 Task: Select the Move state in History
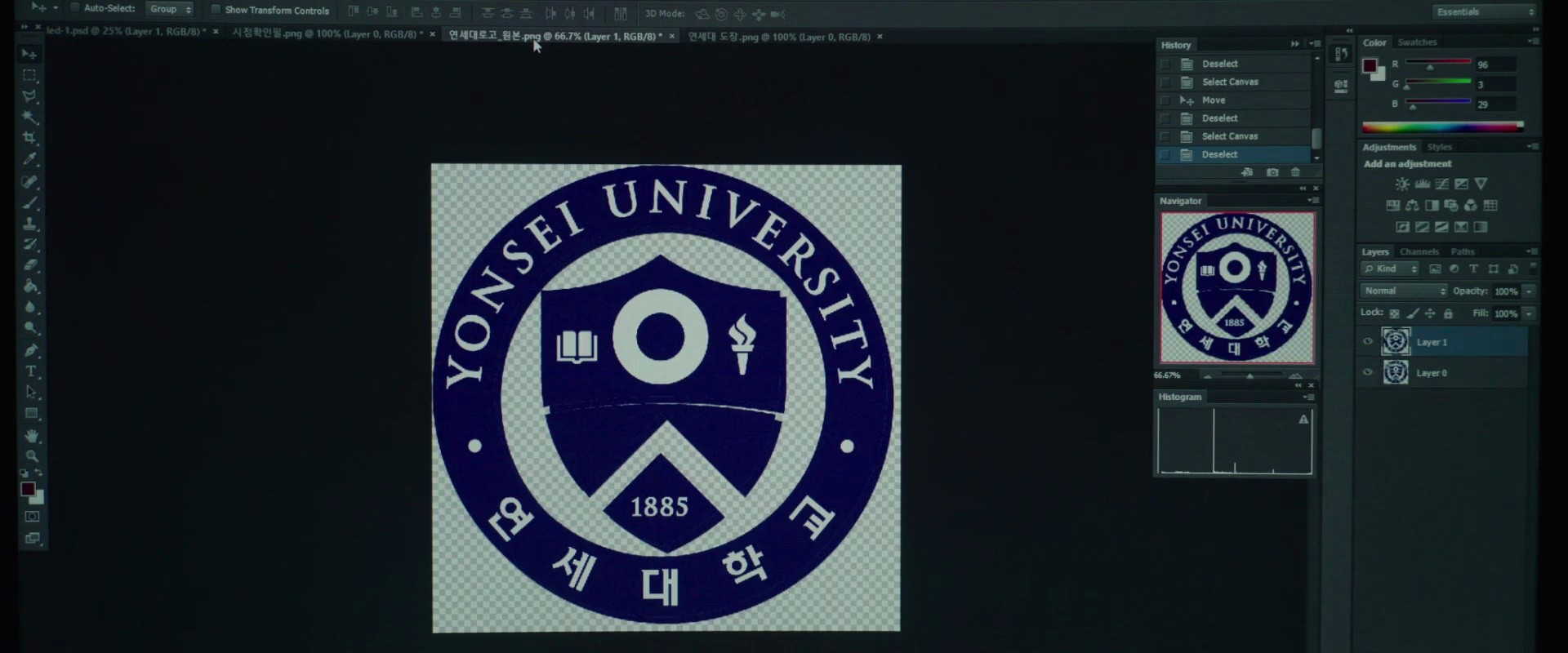coord(1233,100)
